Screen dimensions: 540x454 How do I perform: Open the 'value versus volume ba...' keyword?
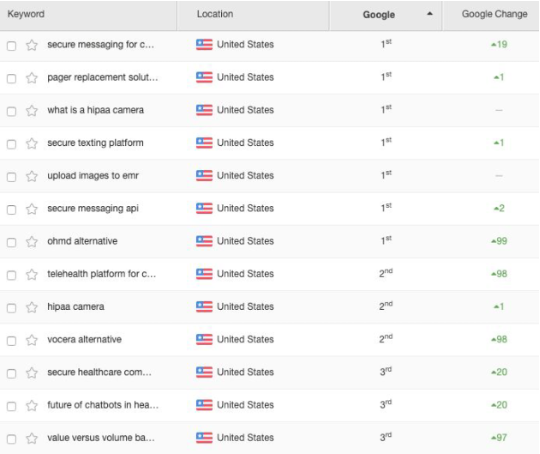tap(101, 438)
